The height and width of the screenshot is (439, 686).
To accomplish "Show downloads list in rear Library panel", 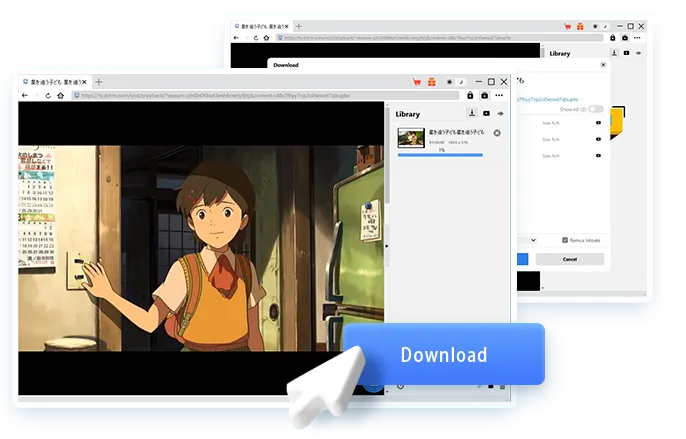I will [x=614, y=53].
